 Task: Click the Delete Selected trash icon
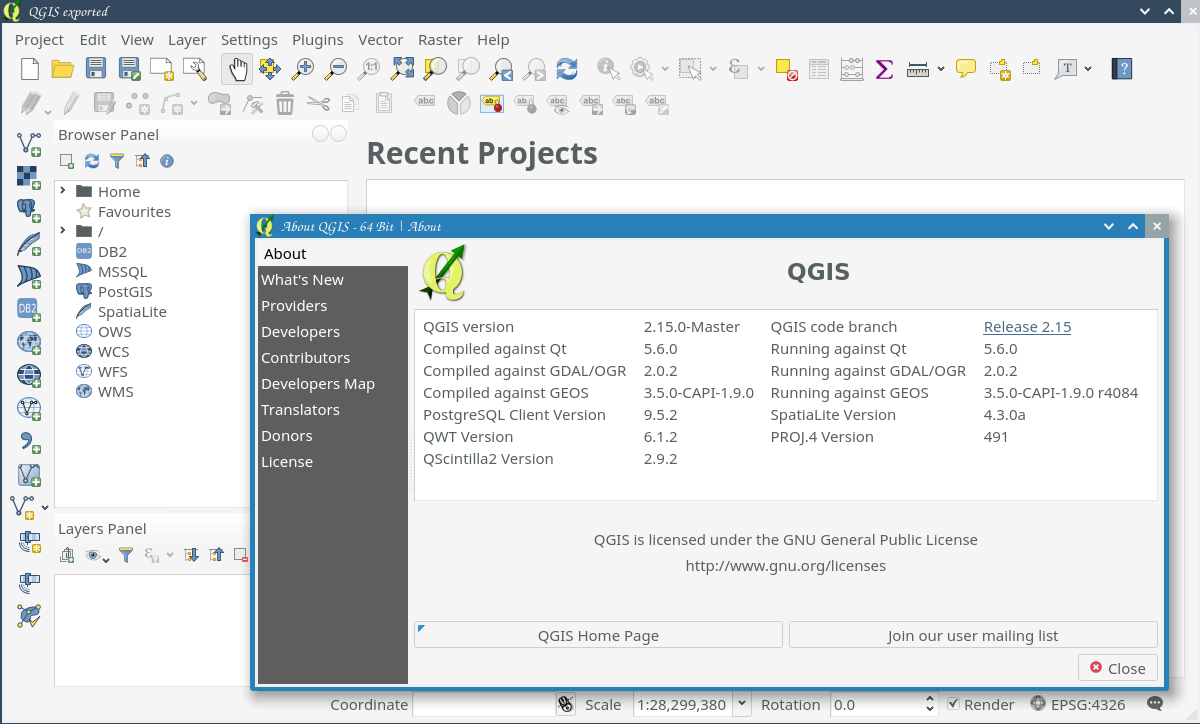[285, 102]
